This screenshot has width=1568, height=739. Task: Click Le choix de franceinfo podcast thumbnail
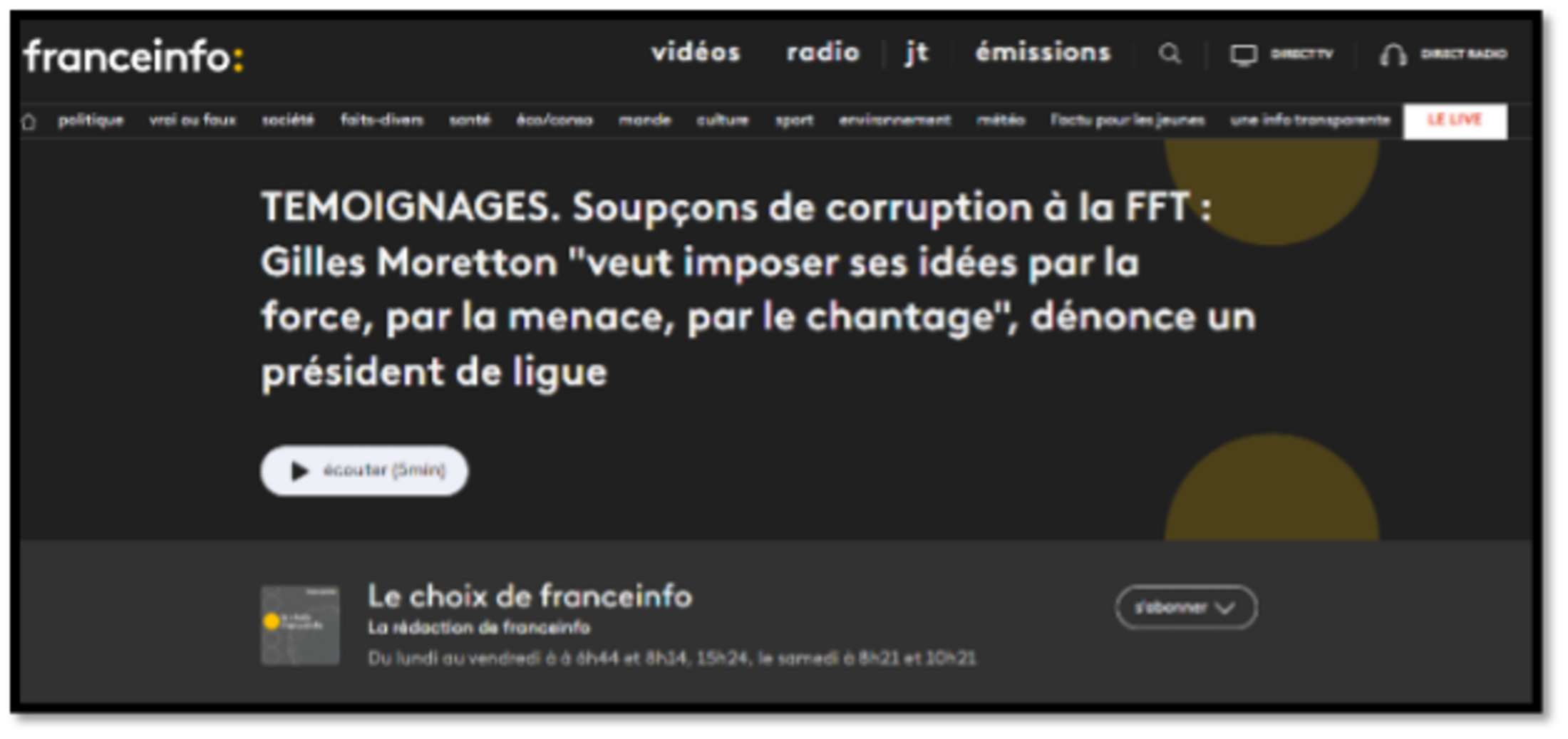point(300,625)
